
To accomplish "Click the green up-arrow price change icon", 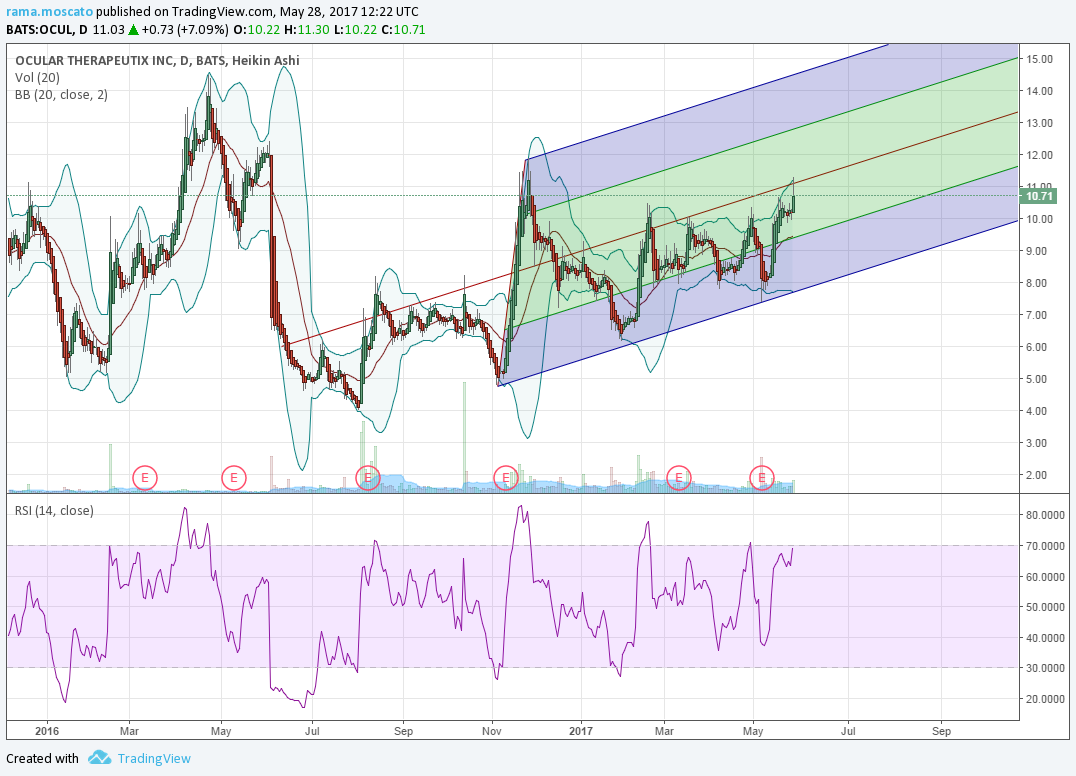I will click(133, 30).
